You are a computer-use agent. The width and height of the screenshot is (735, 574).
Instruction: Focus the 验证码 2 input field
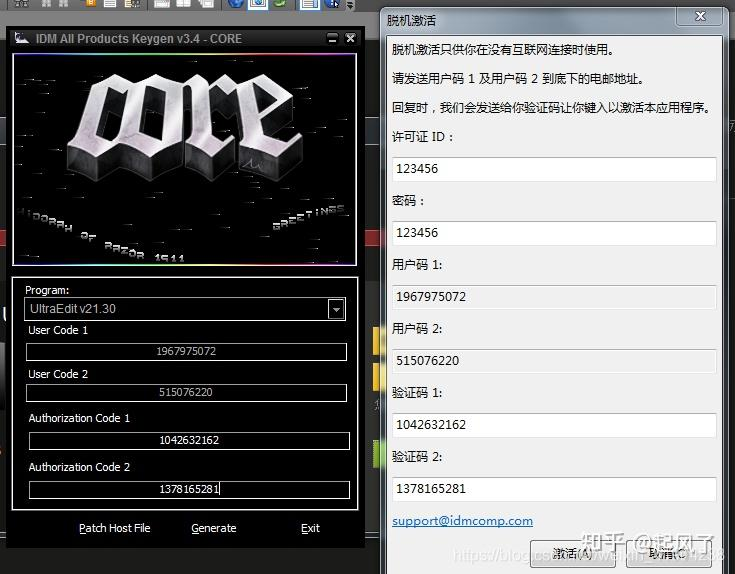553,489
